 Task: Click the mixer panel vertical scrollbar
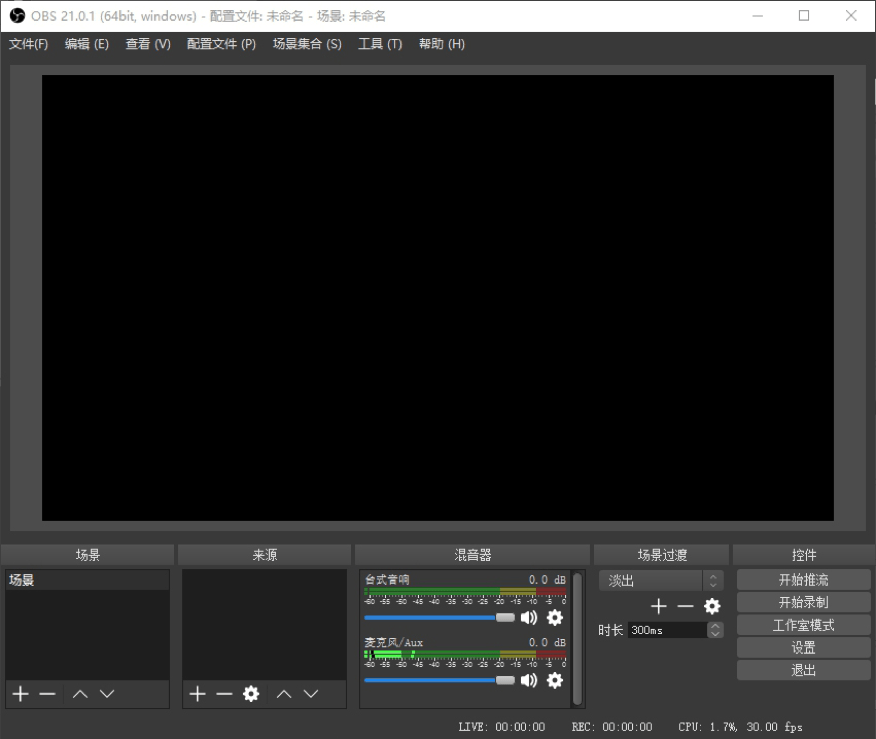[x=578, y=638]
